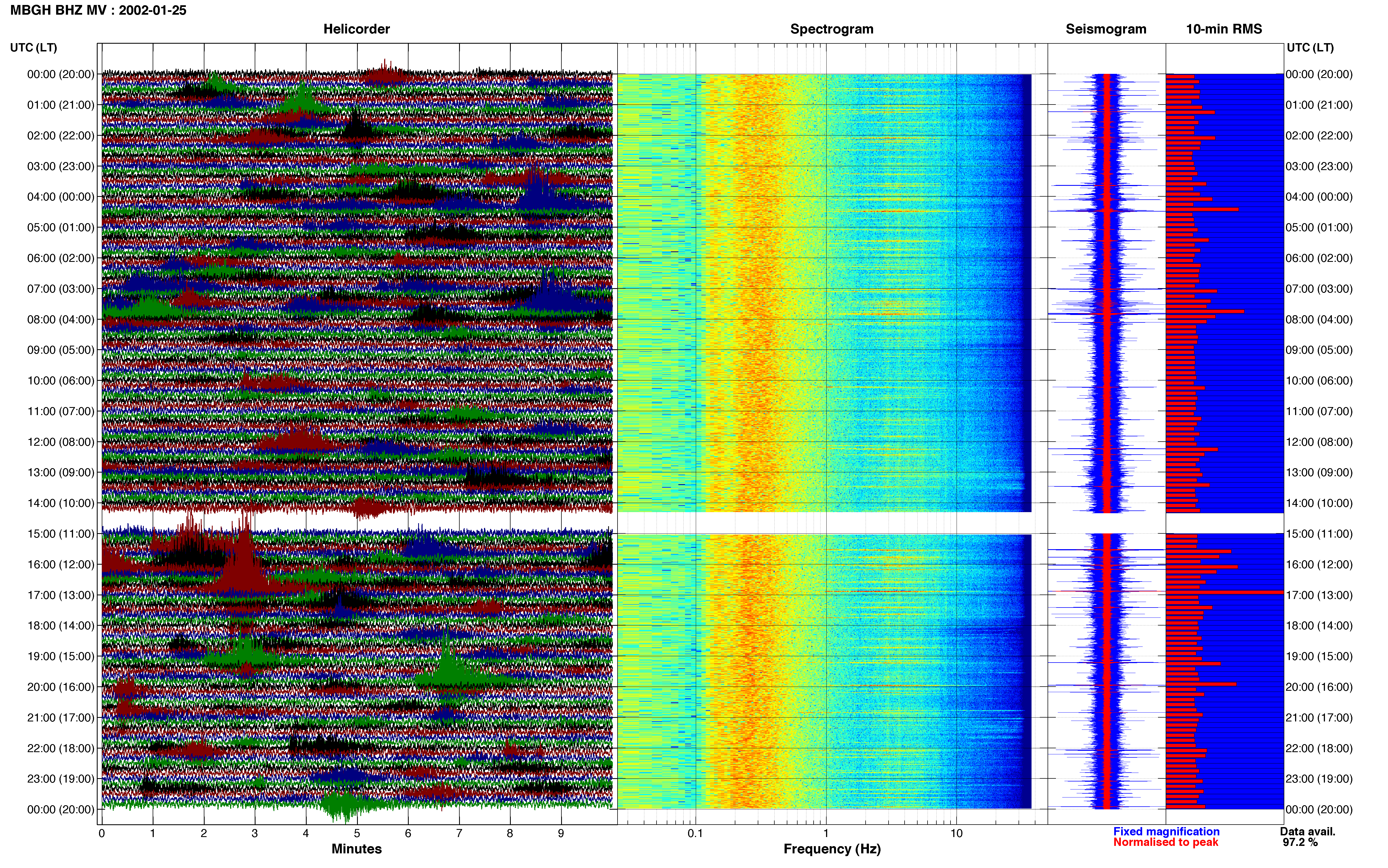Select the '0.1' frequency tick label
Viewport: 1388px width, 868px height.
(x=695, y=833)
